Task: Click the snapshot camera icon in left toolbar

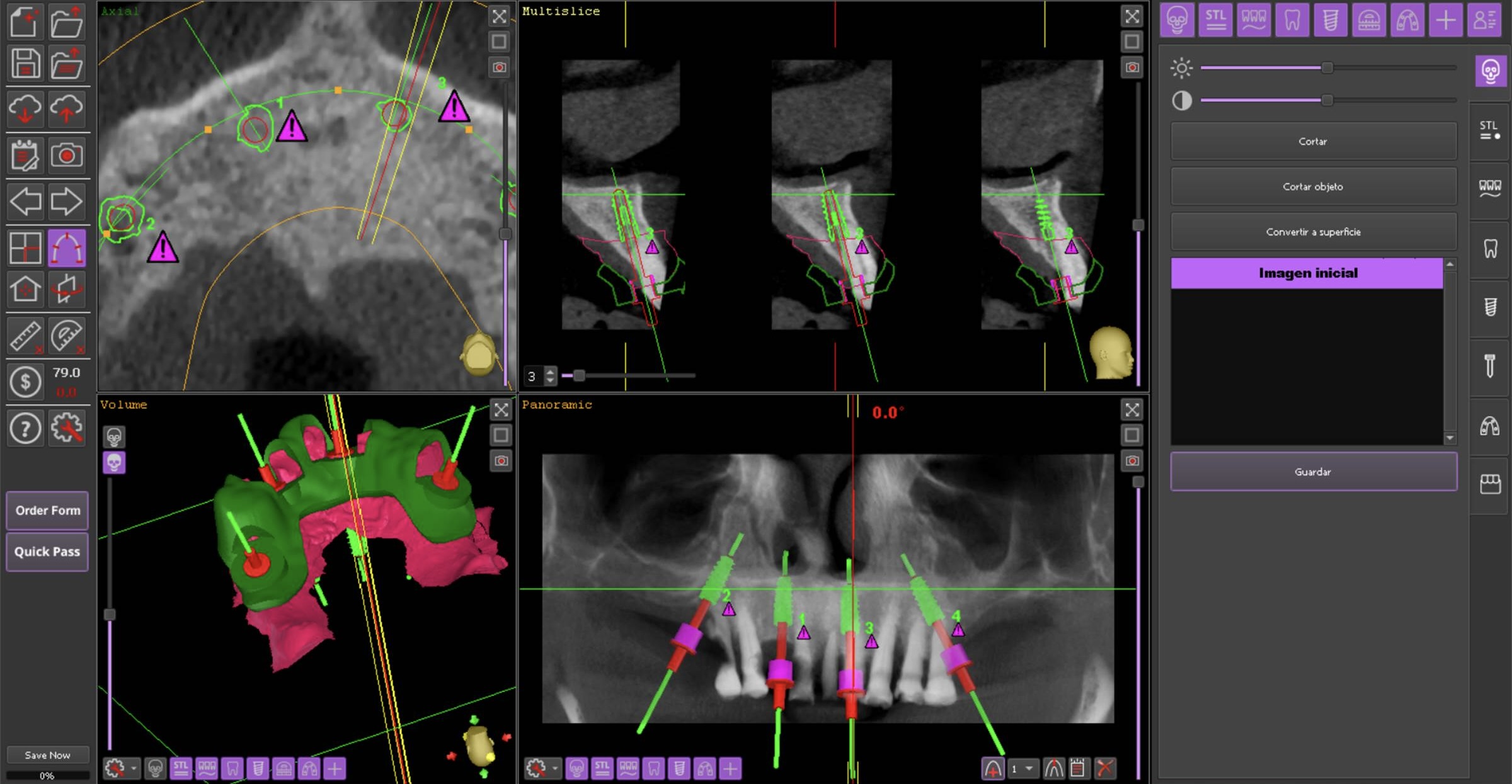Action: pyautogui.click(x=67, y=156)
